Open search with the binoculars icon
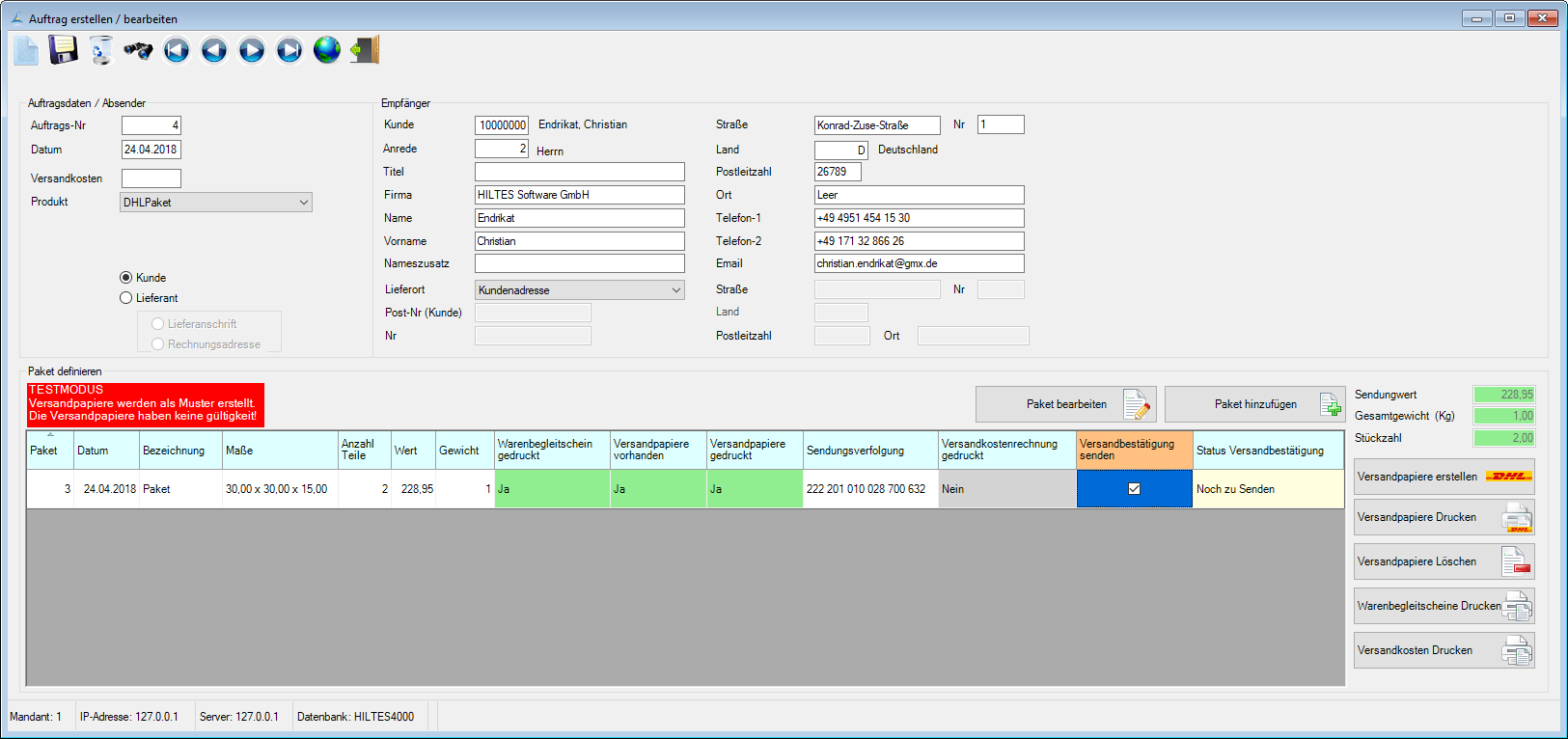This screenshot has width=1568, height=739. coord(138,50)
